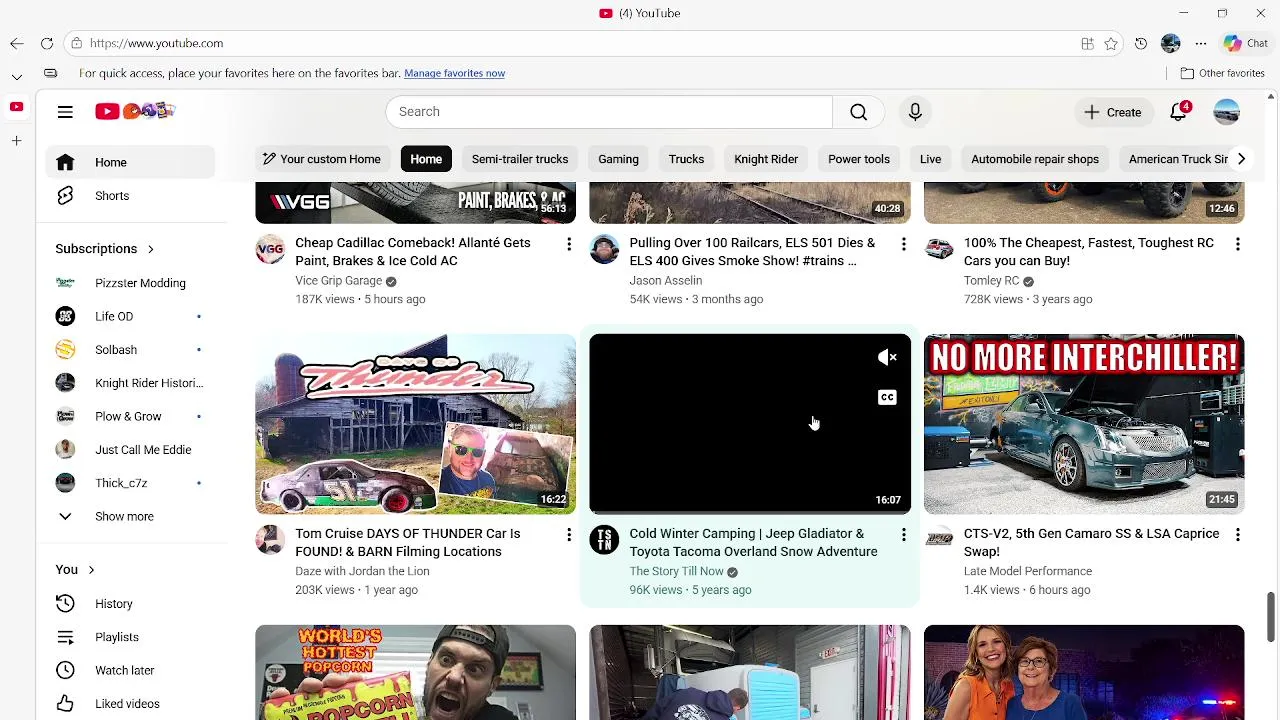Open more options for Cheapest RC Cars video
The height and width of the screenshot is (720, 1280).
(1237, 244)
